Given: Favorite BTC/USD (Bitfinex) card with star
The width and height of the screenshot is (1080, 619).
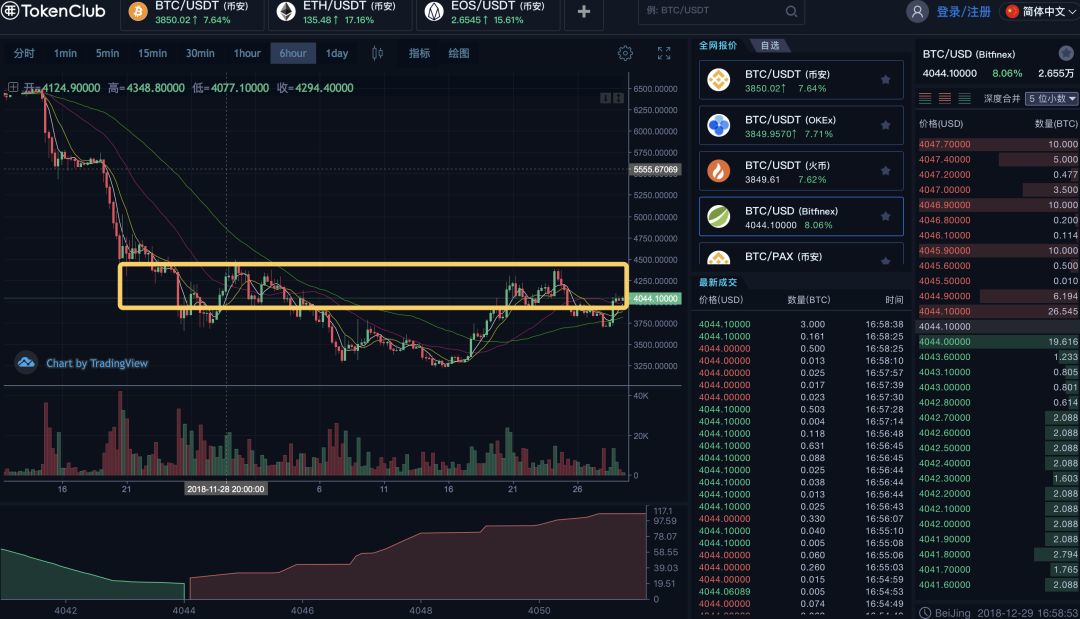Looking at the screenshot, I should [x=886, y=216].
